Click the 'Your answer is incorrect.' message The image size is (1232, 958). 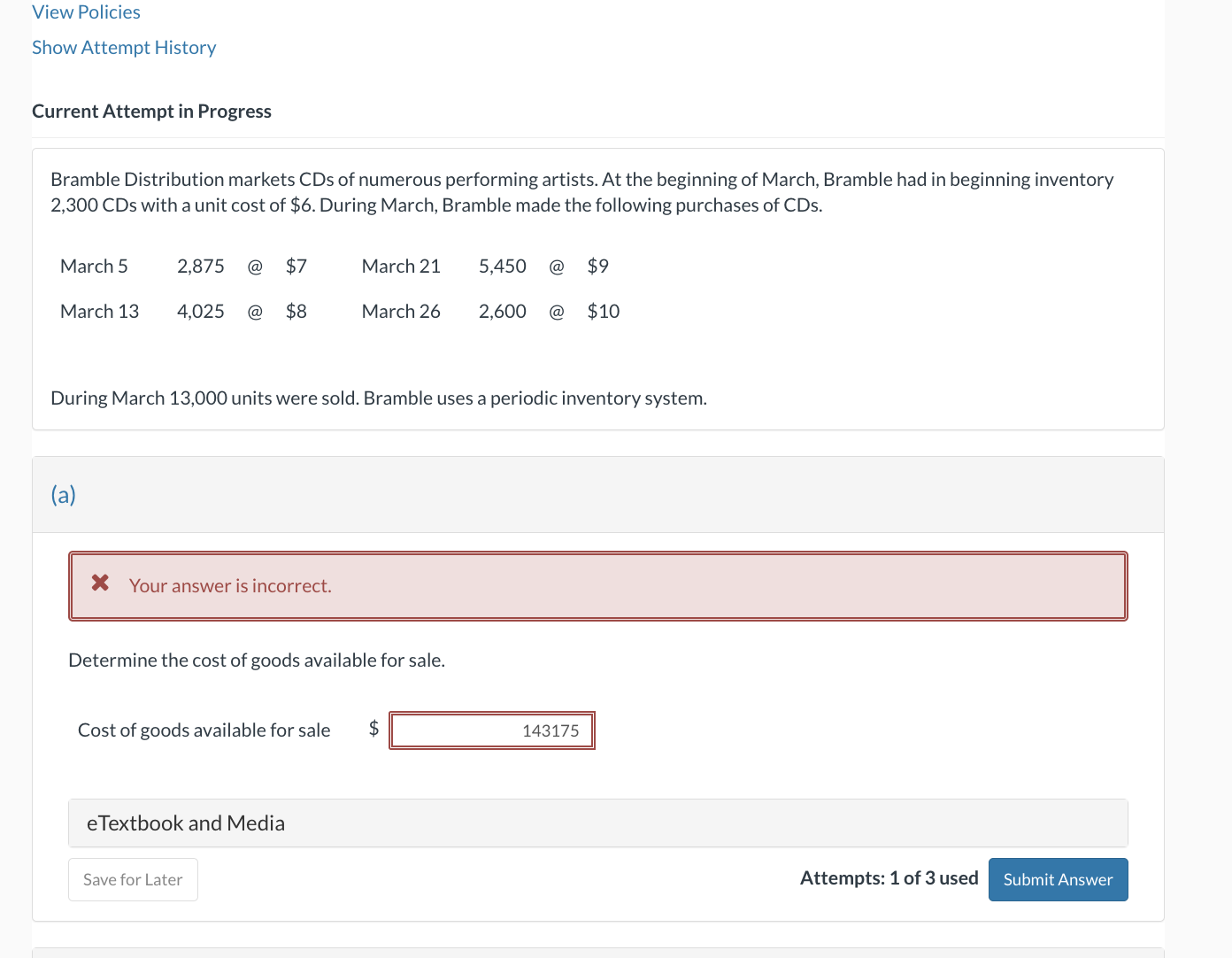[230, 586]
